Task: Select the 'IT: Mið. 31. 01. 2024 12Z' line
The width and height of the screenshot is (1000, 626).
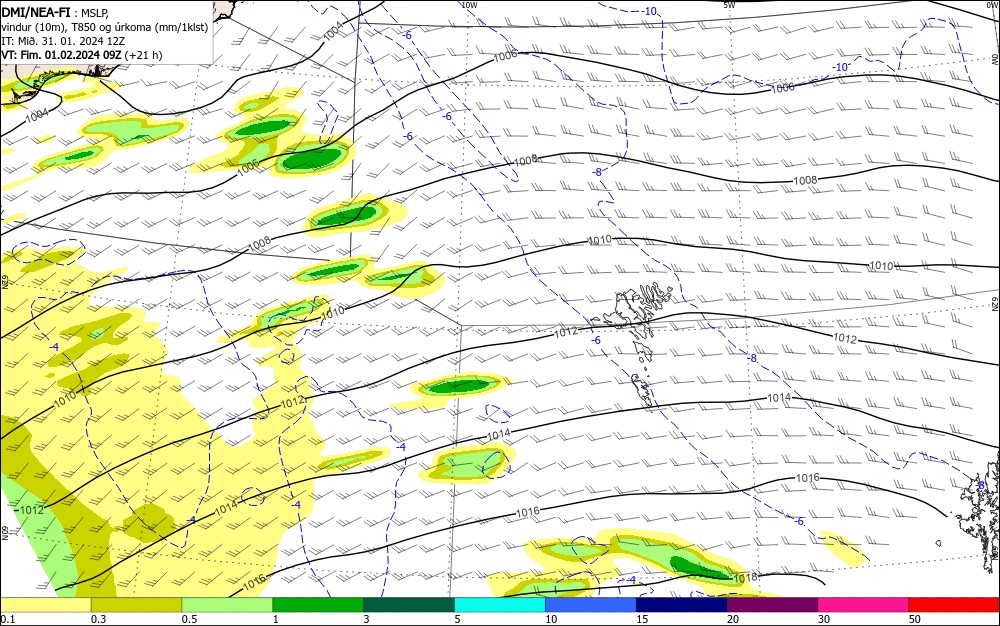Action: coord(62,41)
